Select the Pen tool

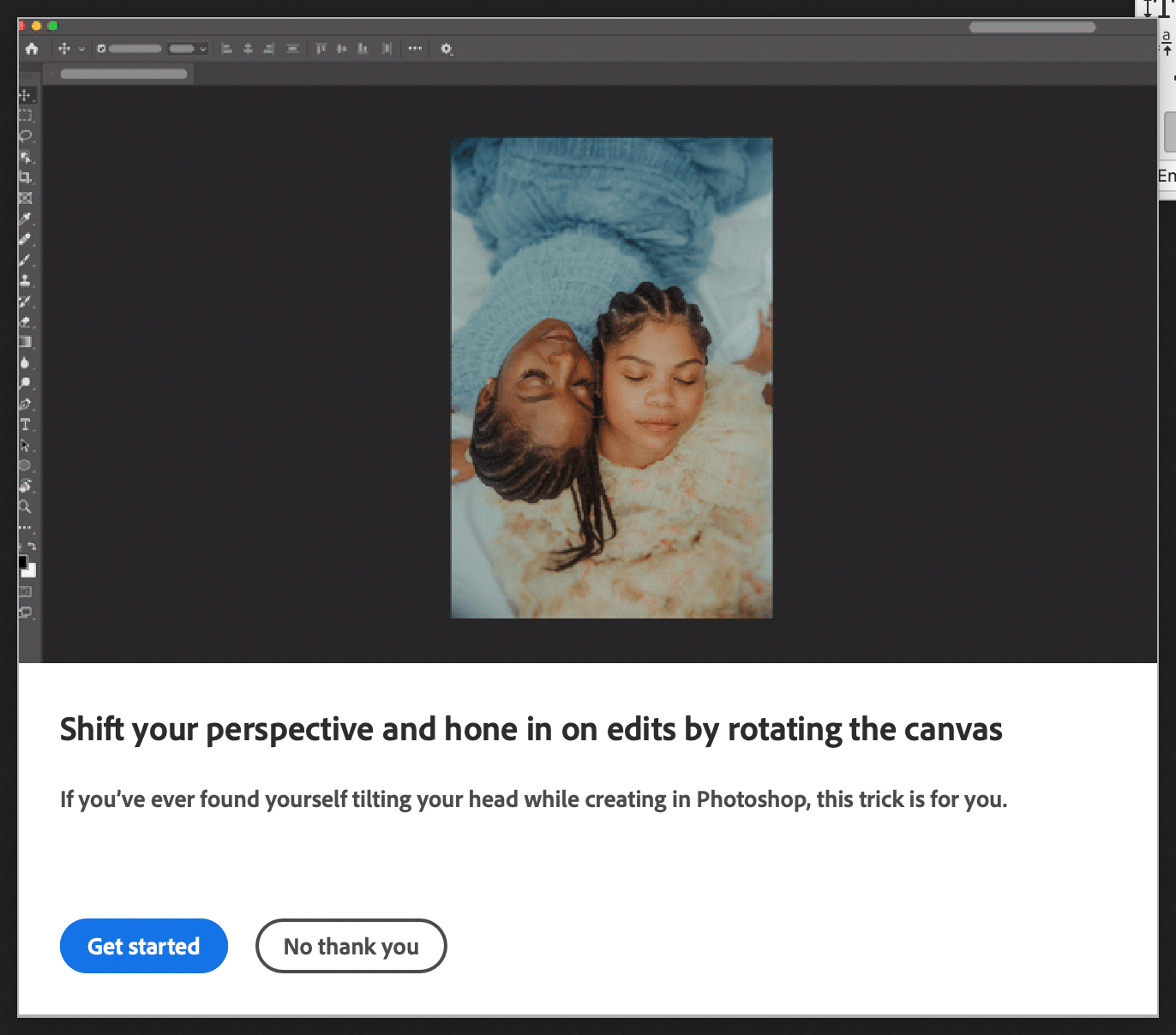(25, 404)
